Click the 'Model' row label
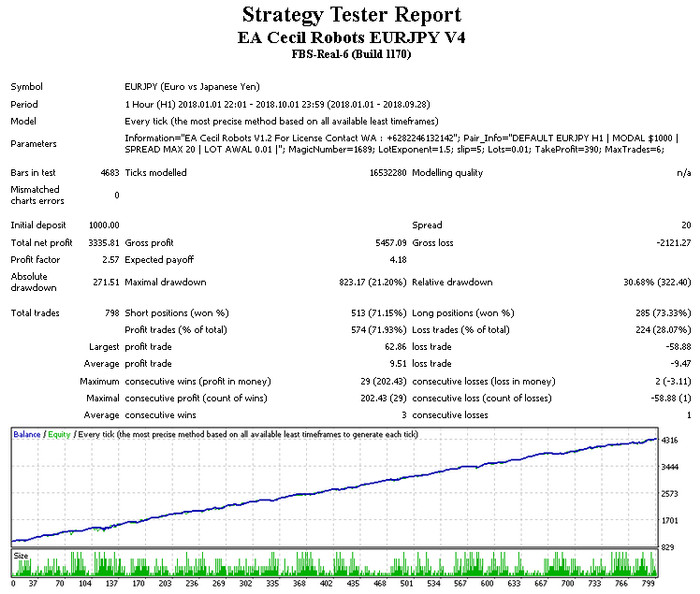The image size is (700, 594). tap(23, 121)
